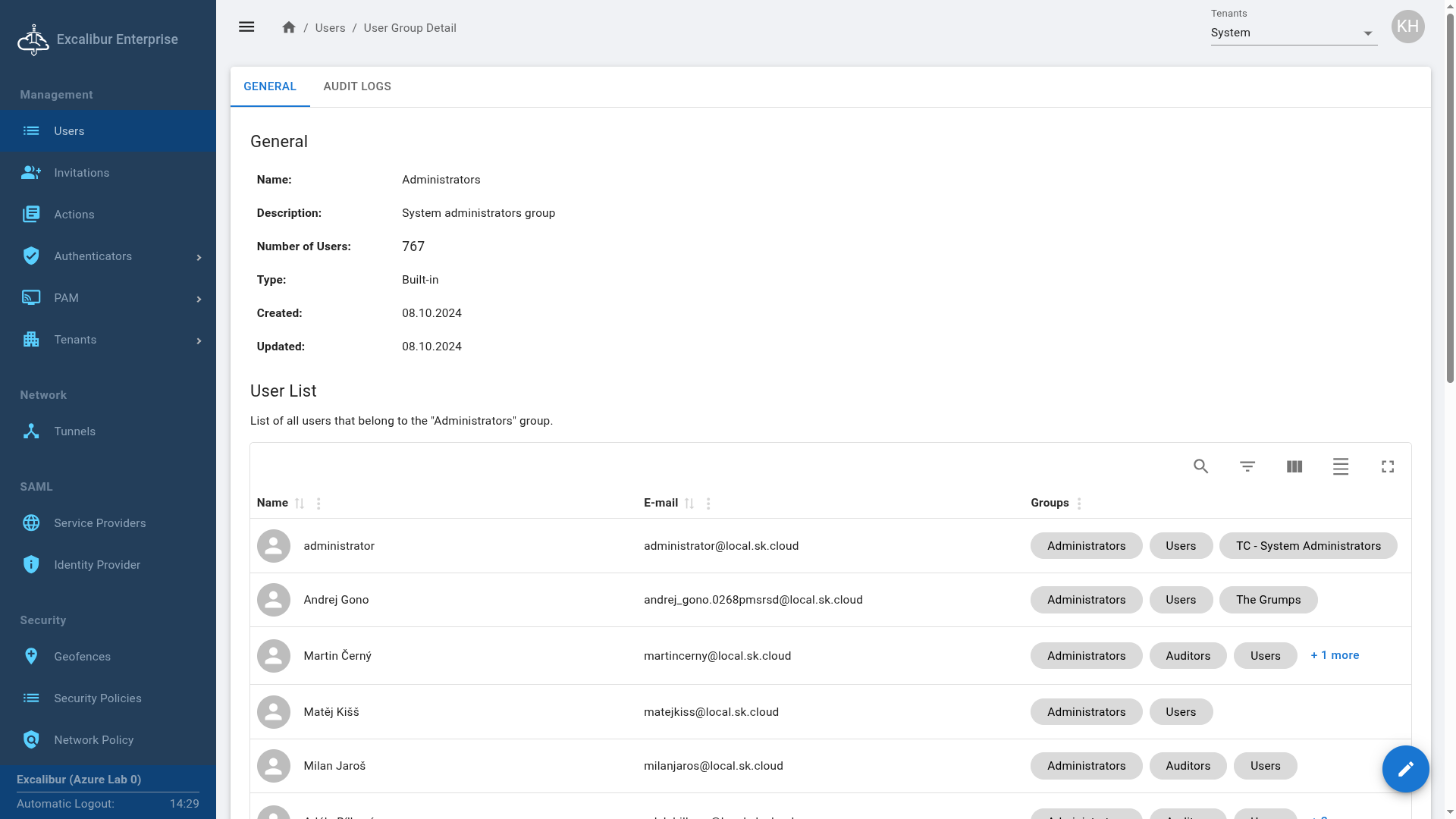This screenshot has width=1456, height=819.
Task: Open show/hide columns icon
Action: pos(1294,466)
